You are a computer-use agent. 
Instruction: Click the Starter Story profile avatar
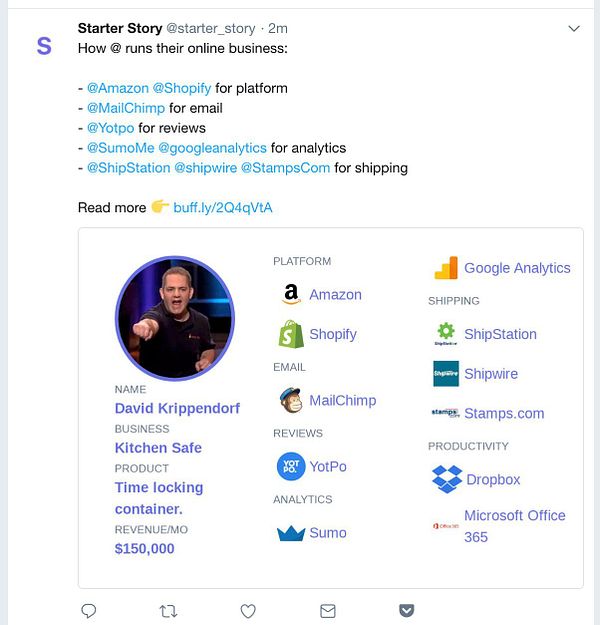(43, 46)
